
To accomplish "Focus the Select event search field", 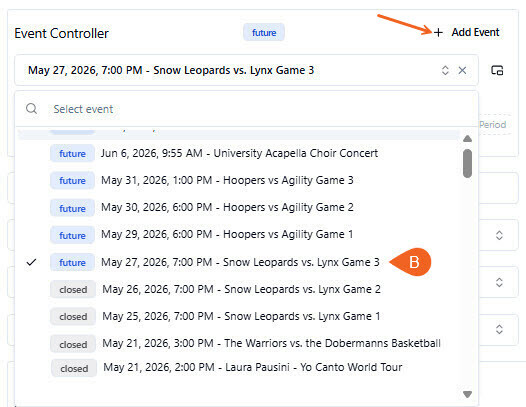I will 247,109.
